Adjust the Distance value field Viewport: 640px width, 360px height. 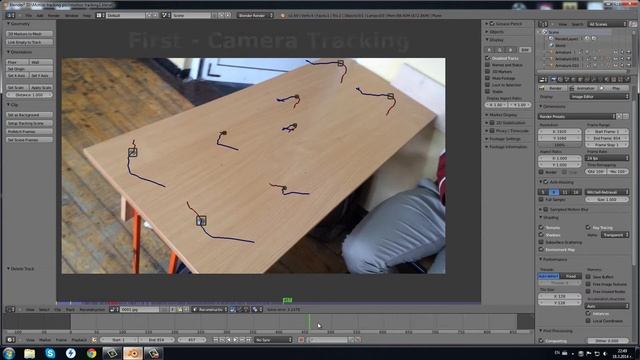click(x=29, y=95)
